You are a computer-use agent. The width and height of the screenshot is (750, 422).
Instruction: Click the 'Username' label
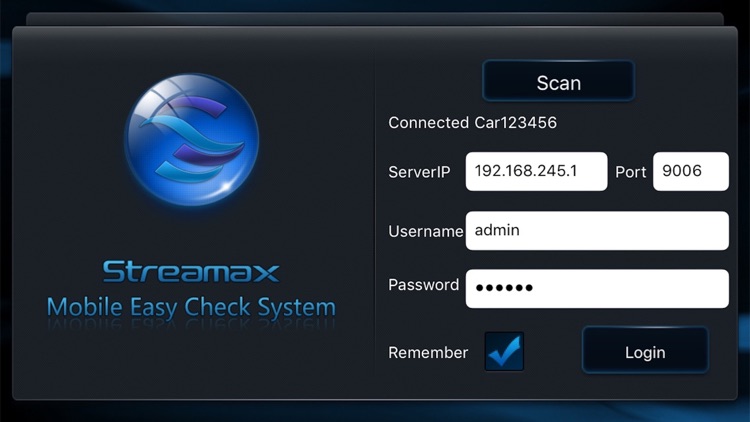coord(426,232)
